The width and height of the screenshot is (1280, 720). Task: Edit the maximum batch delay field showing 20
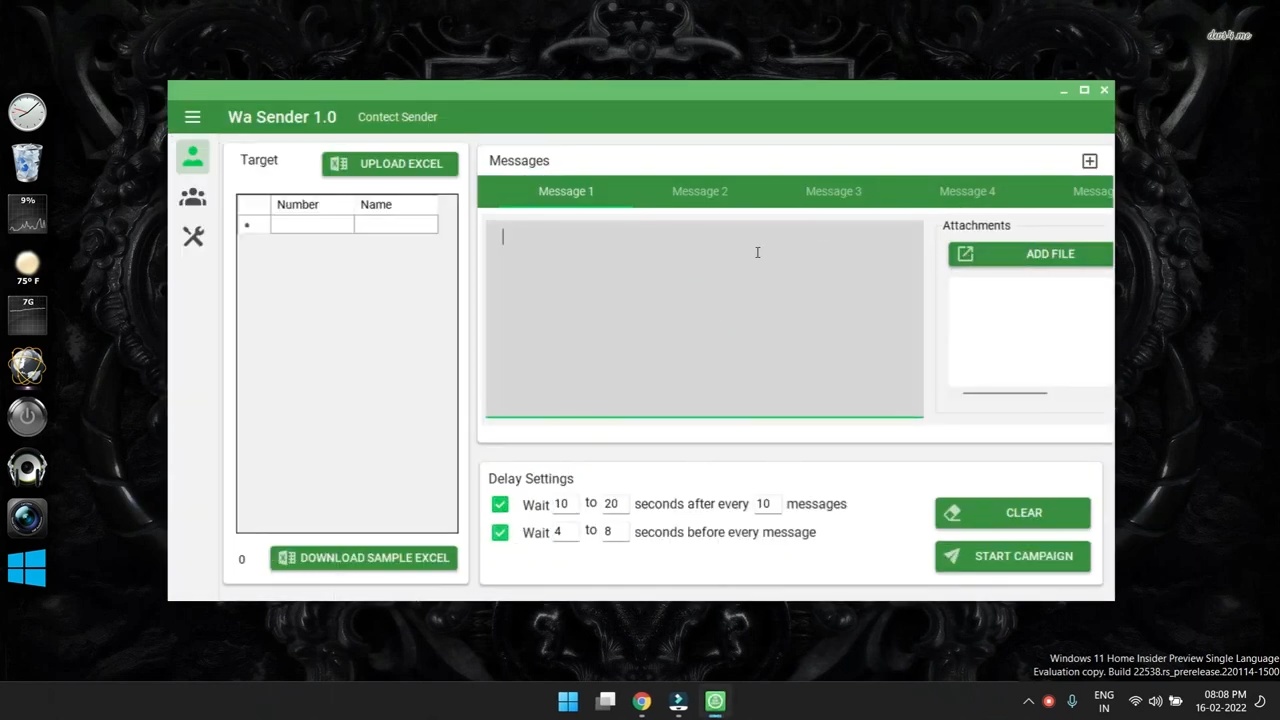click(x=615, y=505)
